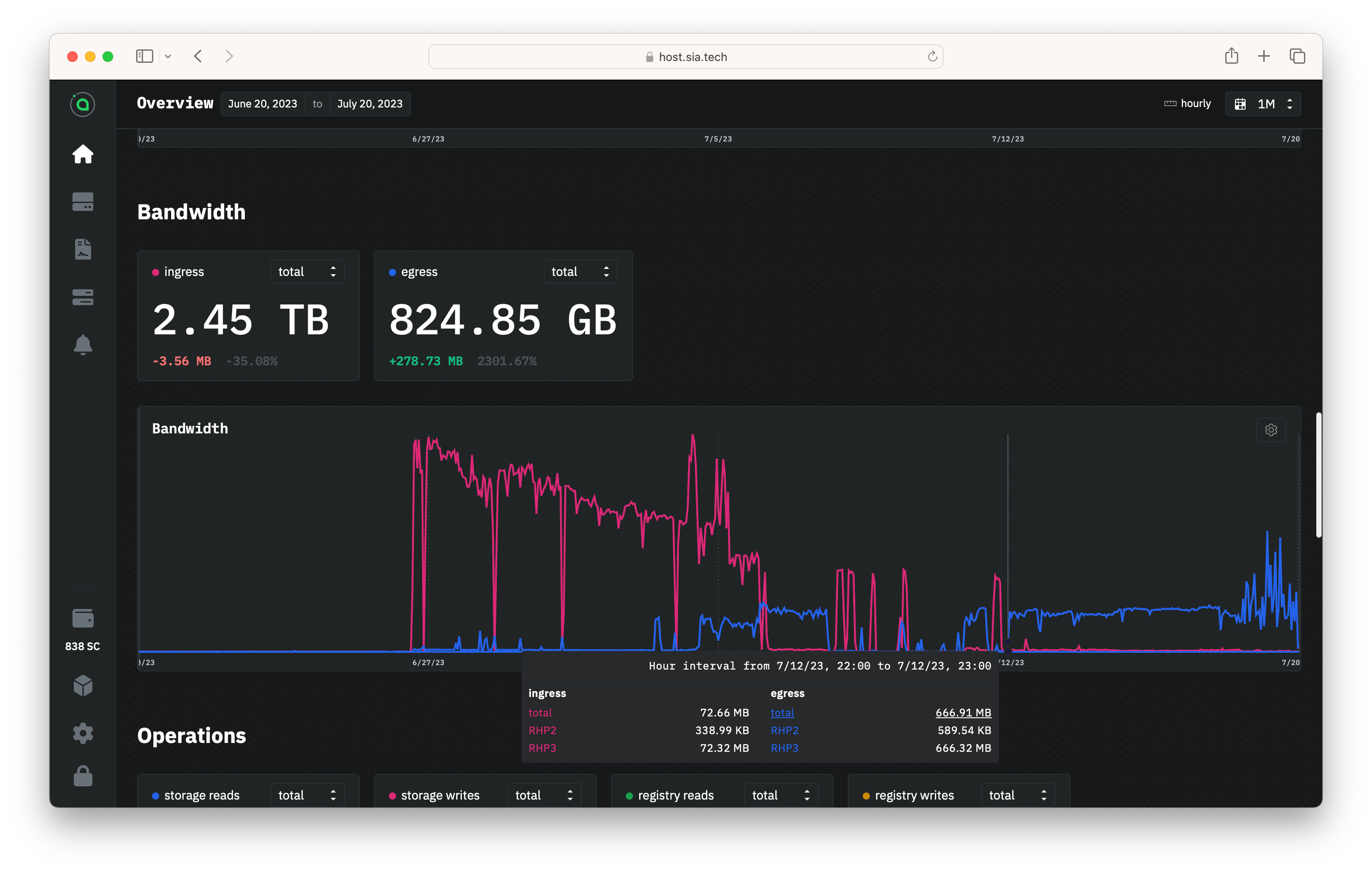The image size is (1372, 873).
Task: Open a new tab with plus icon
Action: point(1264,56)
